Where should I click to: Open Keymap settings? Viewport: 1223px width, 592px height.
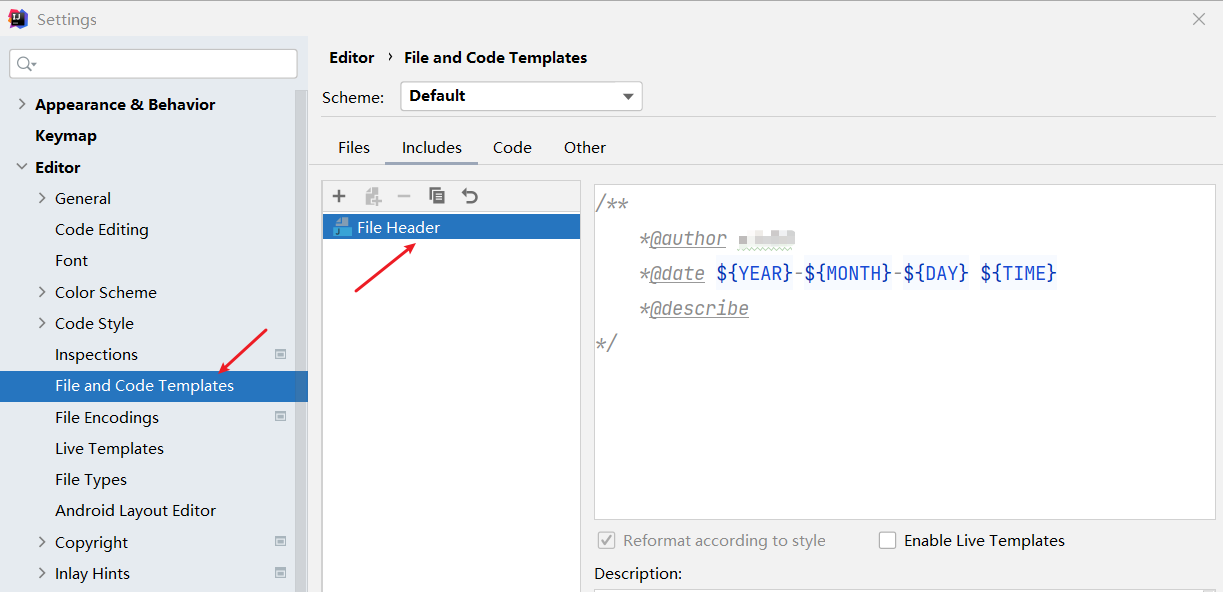66,135
